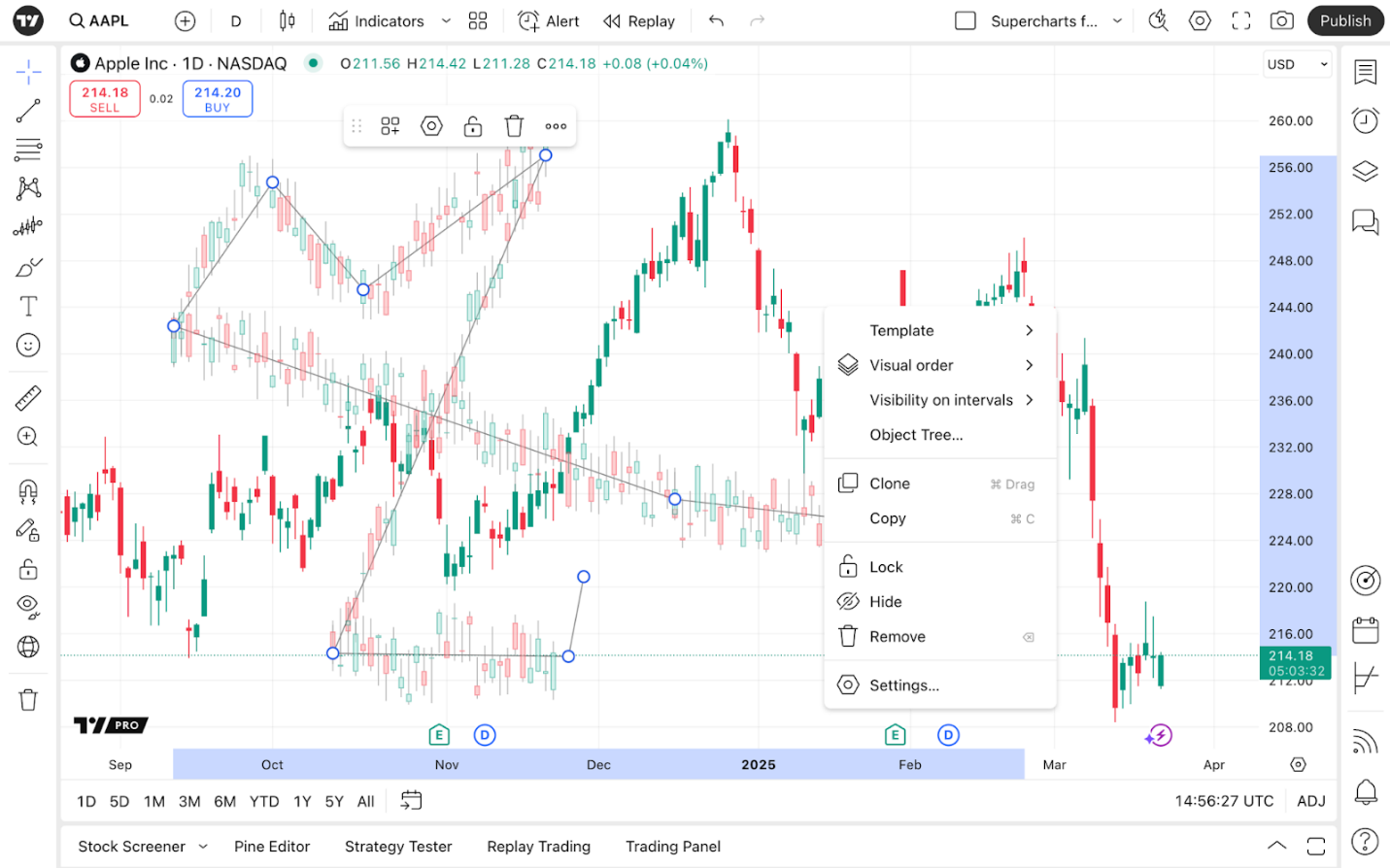Hide all drawings with eye icon
The height and width of the screenshot is (868, 1390).
(x=28, y=608)
